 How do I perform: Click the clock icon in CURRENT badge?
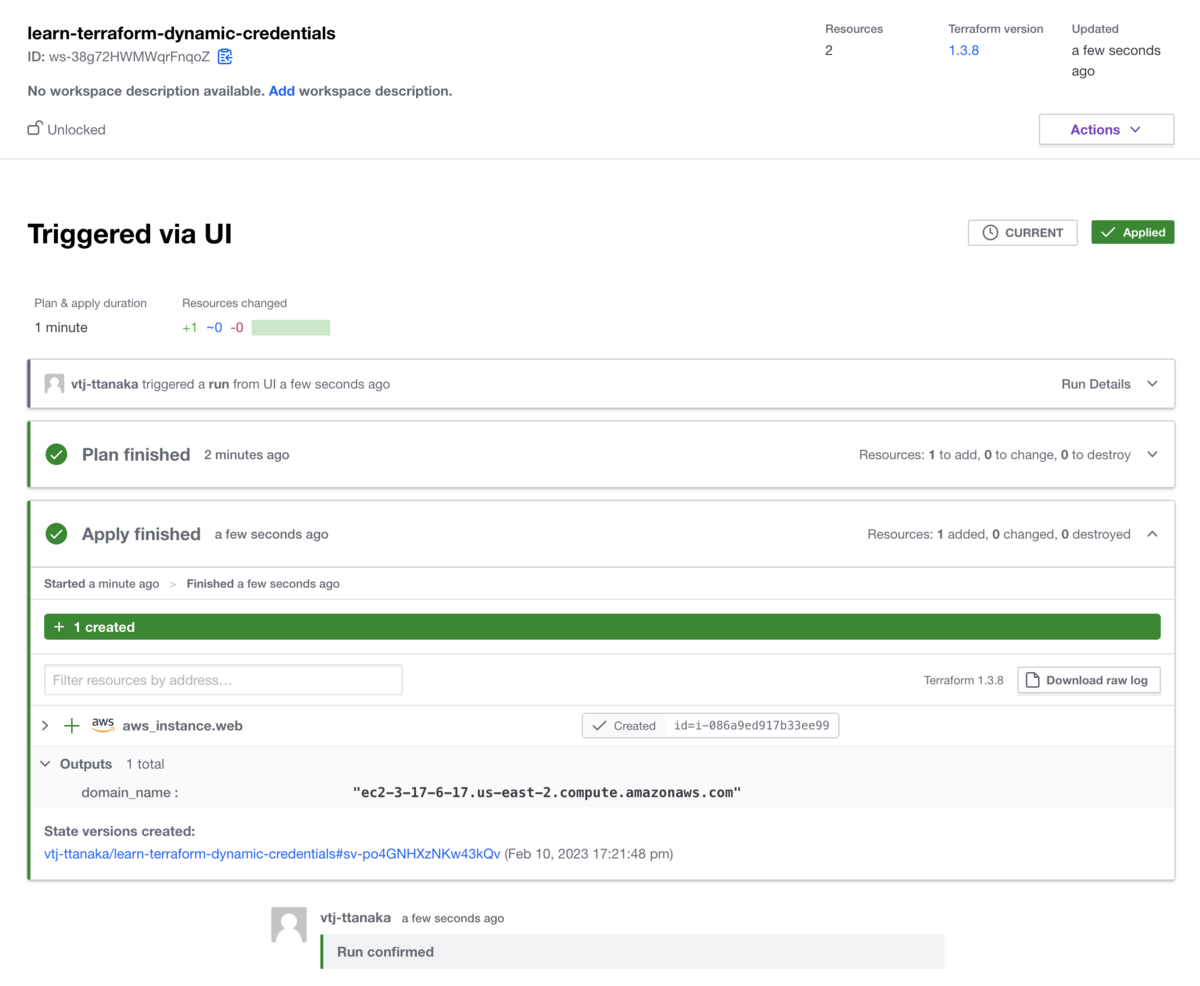tap(990, 232)
